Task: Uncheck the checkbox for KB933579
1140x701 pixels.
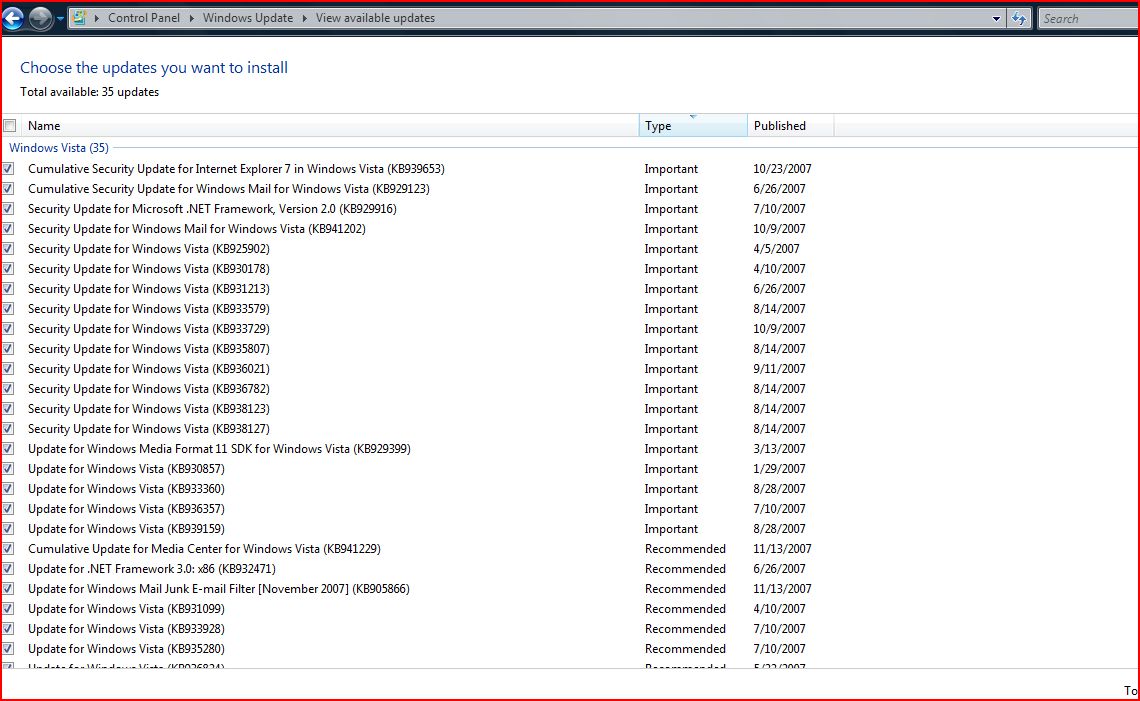Action: (8, 309)
